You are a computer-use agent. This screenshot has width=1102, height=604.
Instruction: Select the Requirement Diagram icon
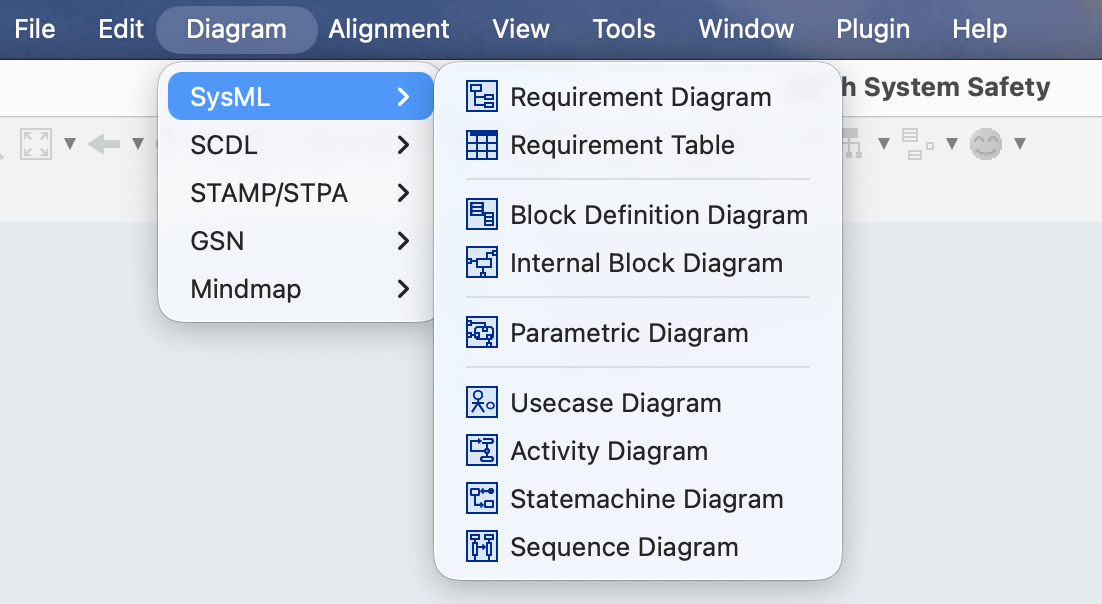point(484,96)
